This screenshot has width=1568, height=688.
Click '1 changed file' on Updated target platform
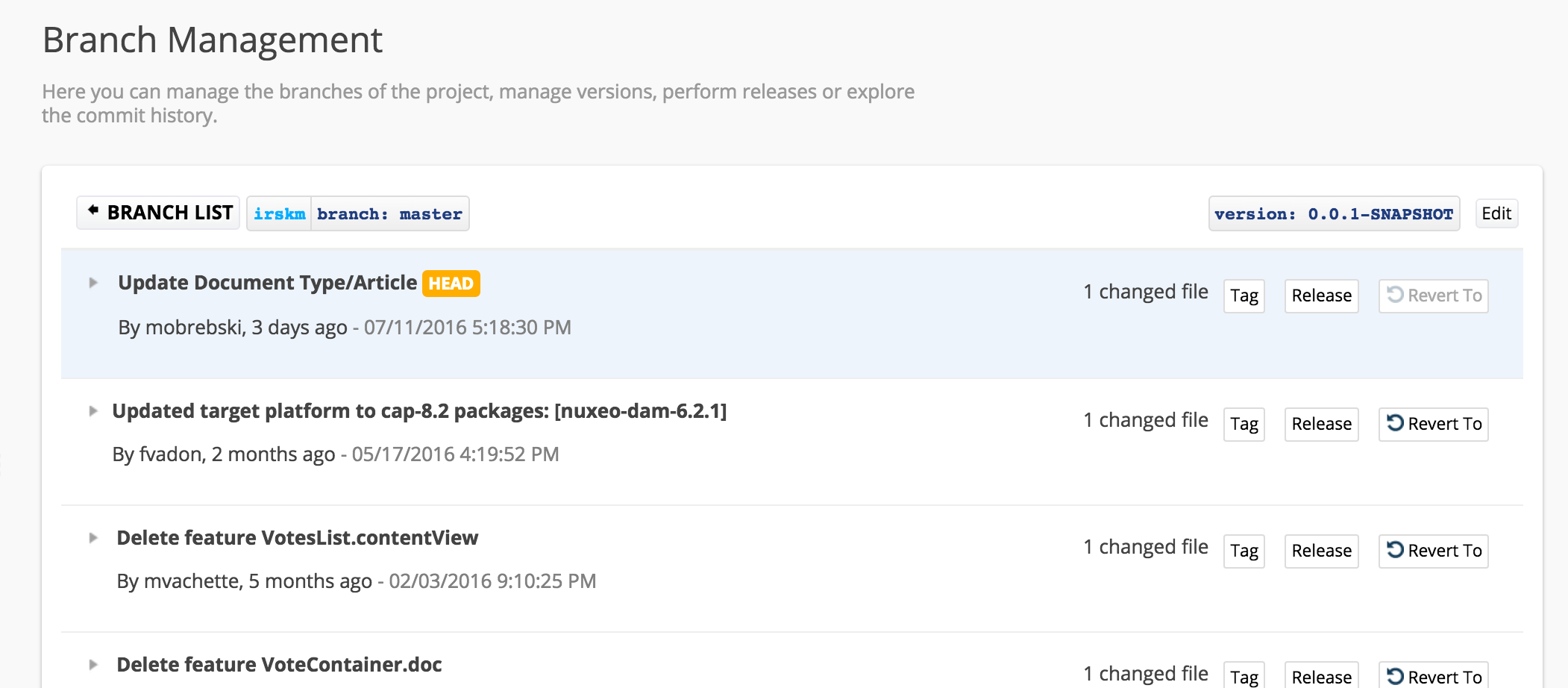(1146, 420)
